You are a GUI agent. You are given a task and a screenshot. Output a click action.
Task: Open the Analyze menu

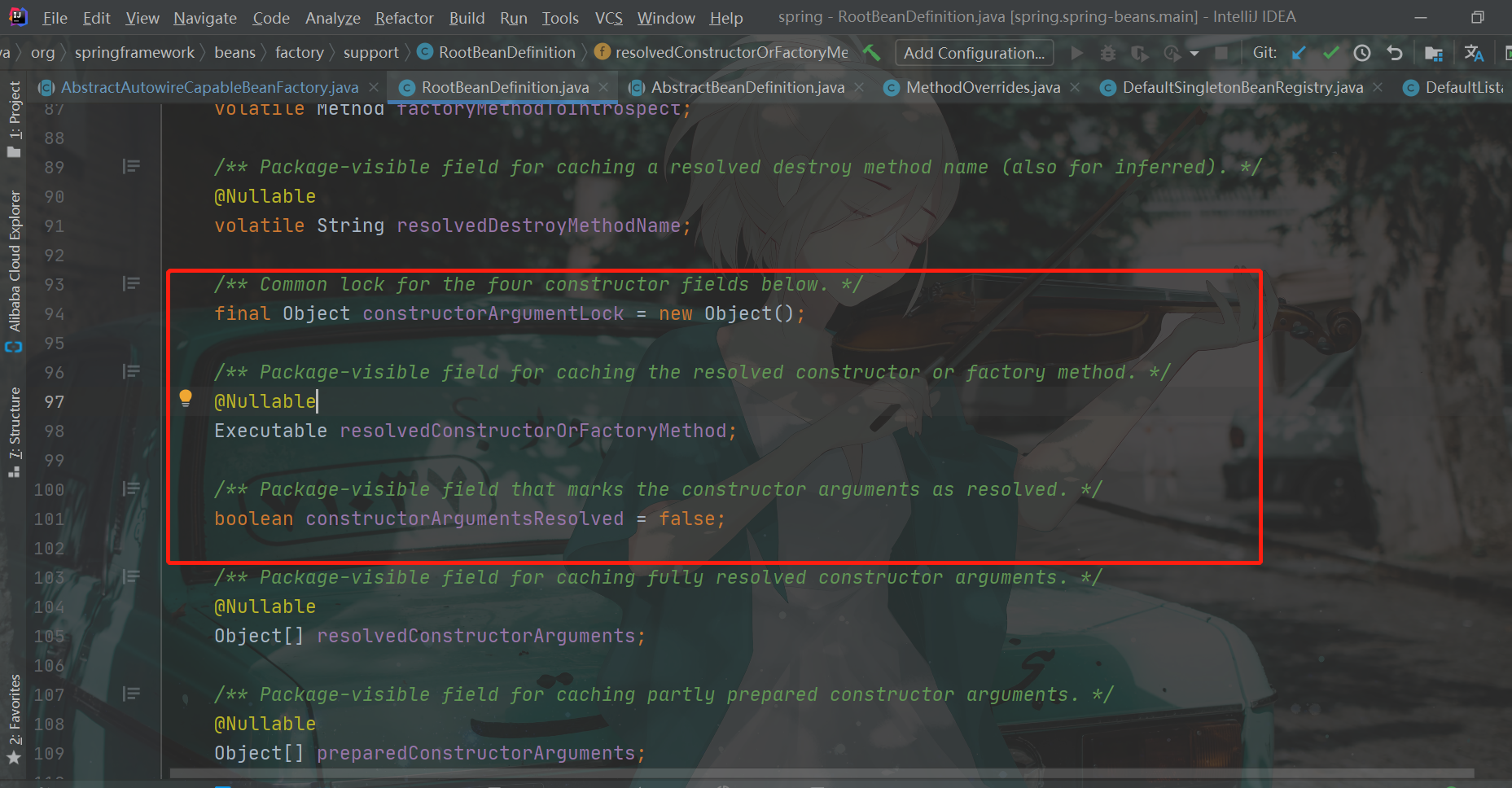(x=333, y=18)
